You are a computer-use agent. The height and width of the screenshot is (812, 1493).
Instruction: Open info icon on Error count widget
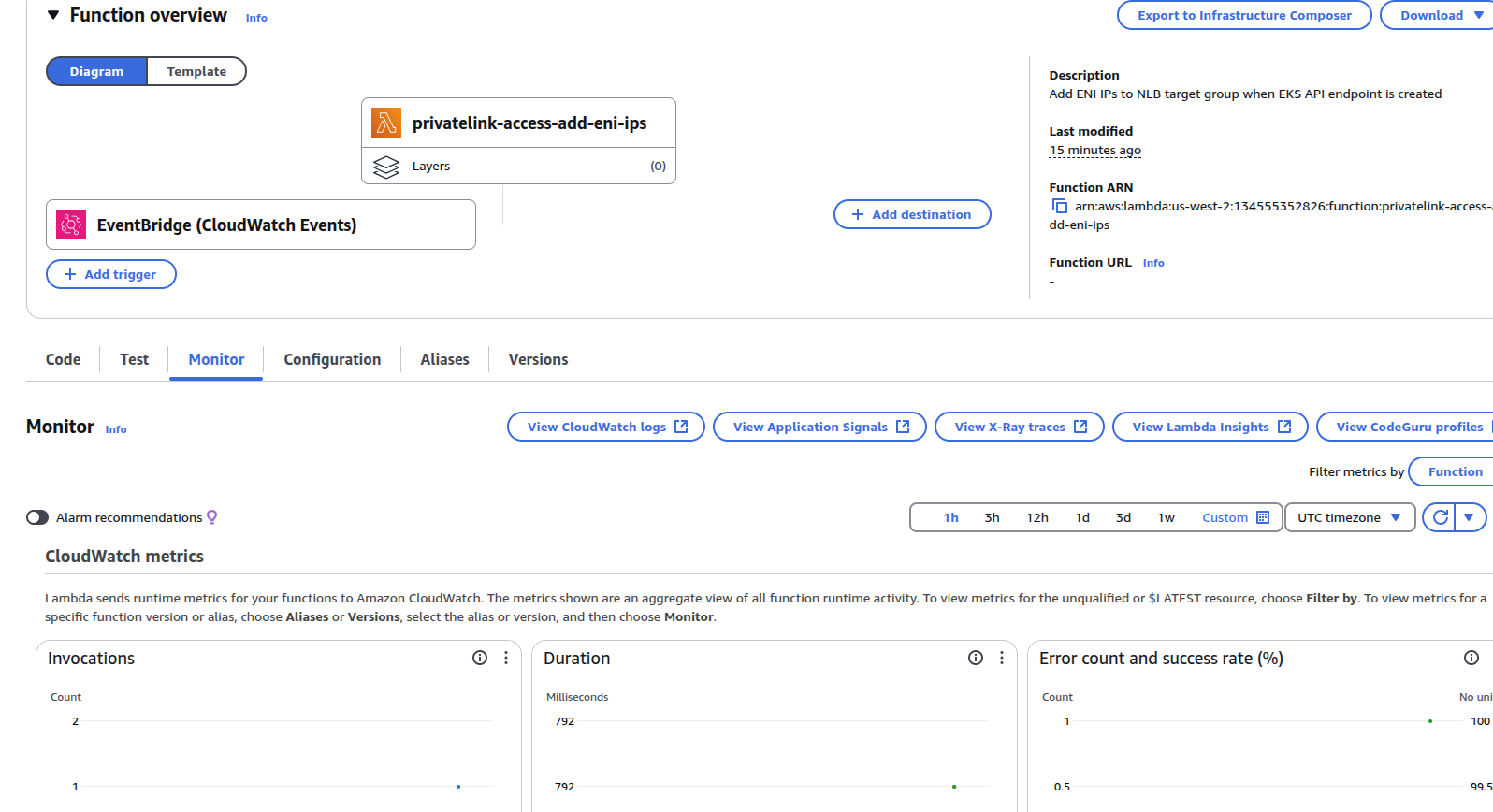1471,658
